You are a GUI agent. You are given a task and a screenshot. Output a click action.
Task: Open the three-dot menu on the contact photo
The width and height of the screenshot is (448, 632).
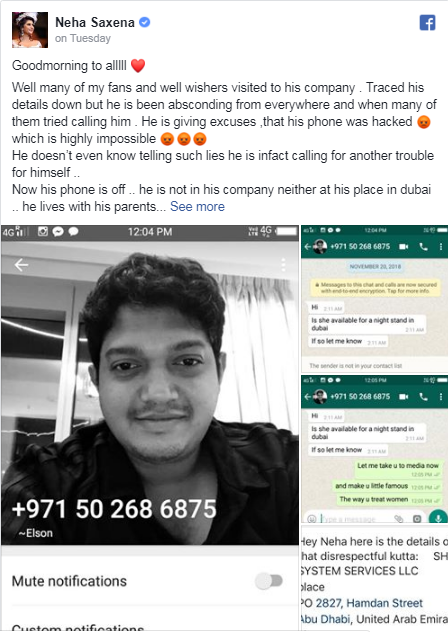[x=283, y=265]
